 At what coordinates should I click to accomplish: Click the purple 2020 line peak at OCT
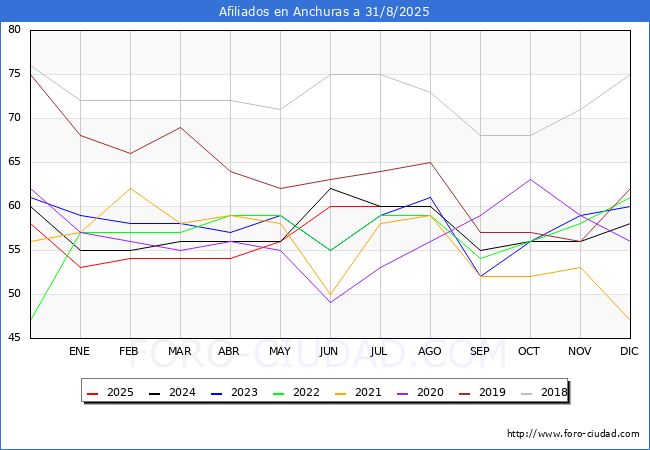tap(530, 180)
